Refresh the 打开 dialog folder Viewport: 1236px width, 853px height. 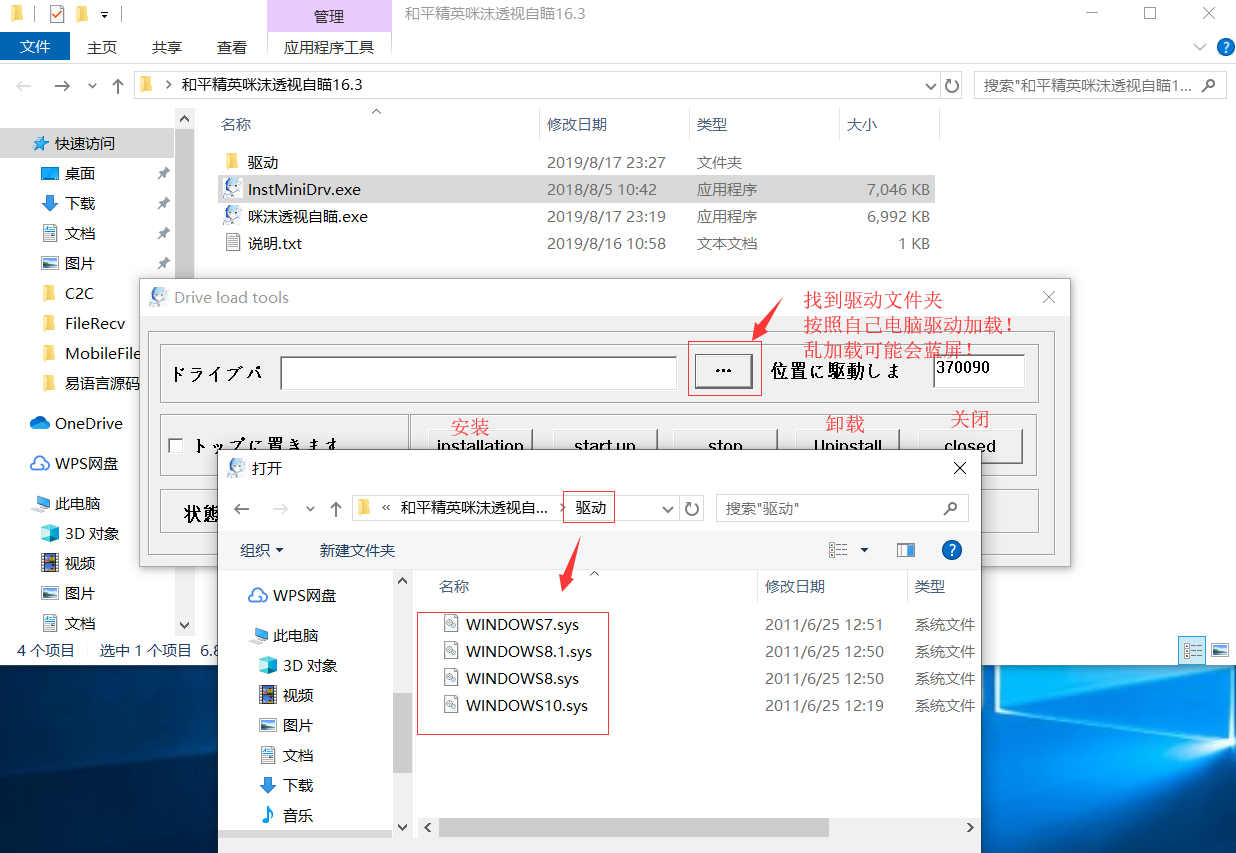click(692, 509)
